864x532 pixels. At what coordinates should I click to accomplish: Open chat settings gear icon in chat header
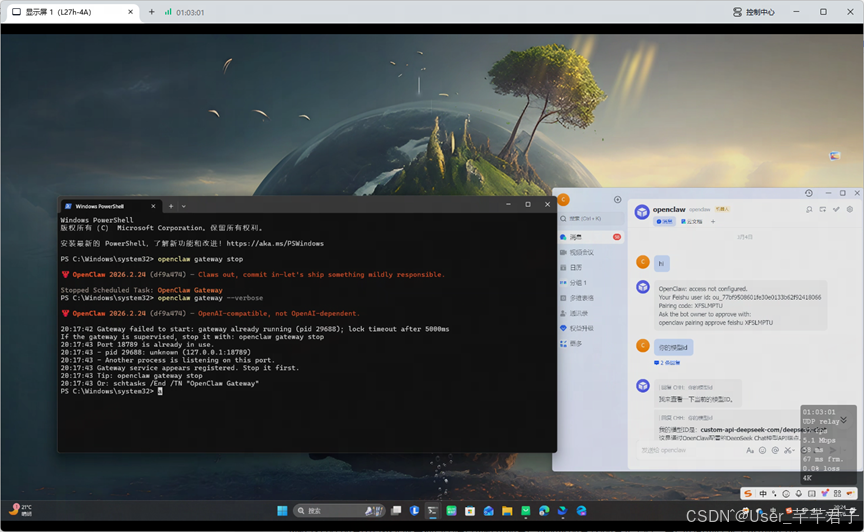850,209
